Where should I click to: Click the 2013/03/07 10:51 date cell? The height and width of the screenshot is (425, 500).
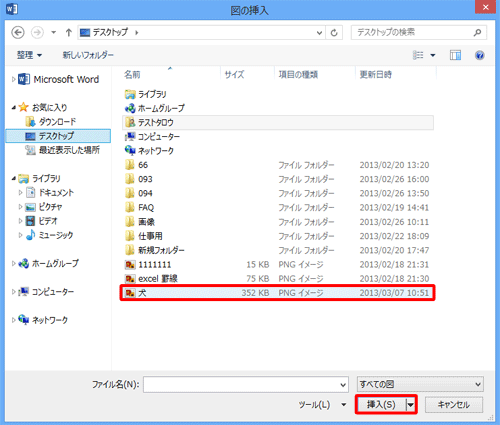point(394,293)
